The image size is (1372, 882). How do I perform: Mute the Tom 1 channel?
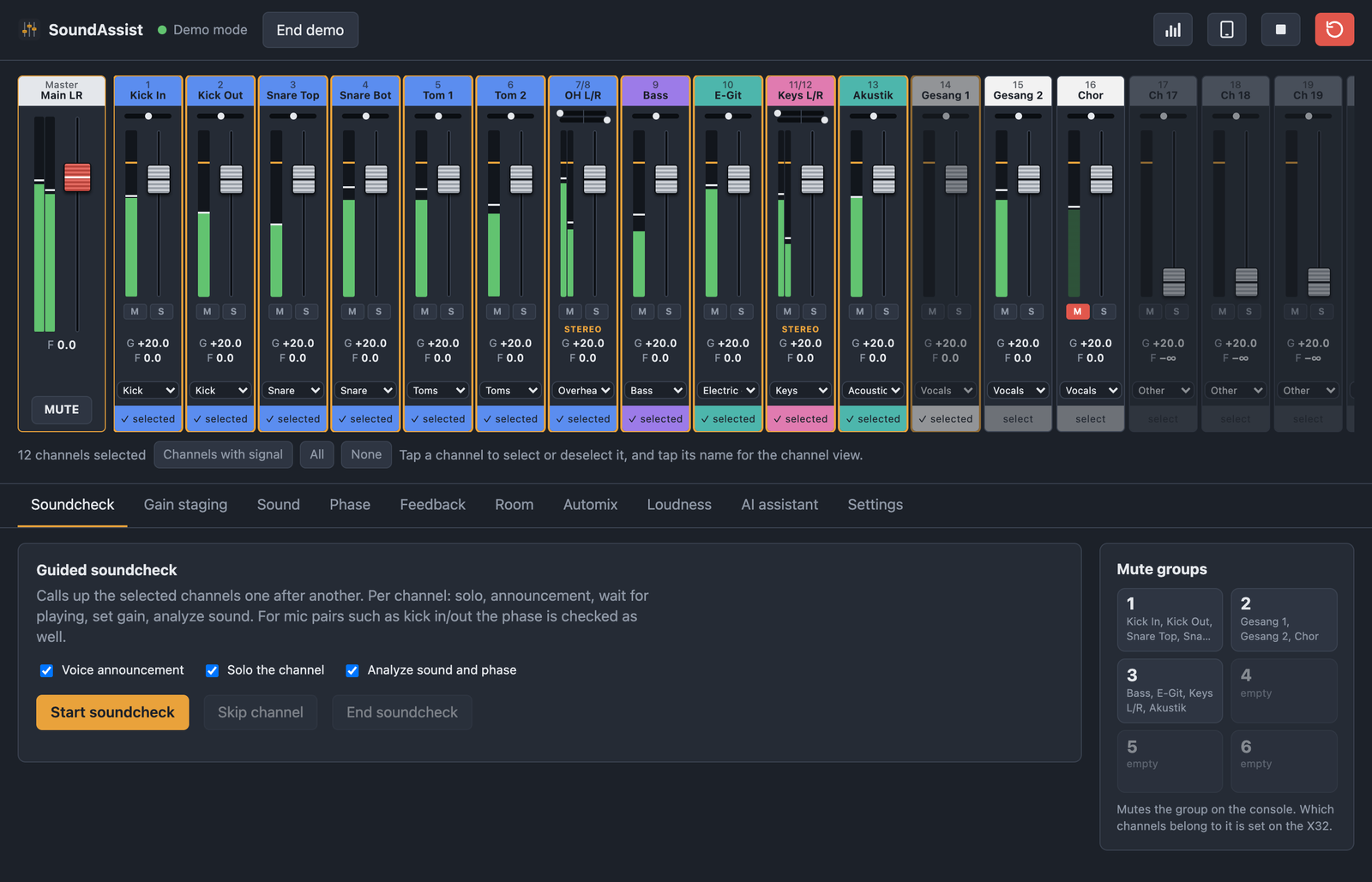(424, 311)
